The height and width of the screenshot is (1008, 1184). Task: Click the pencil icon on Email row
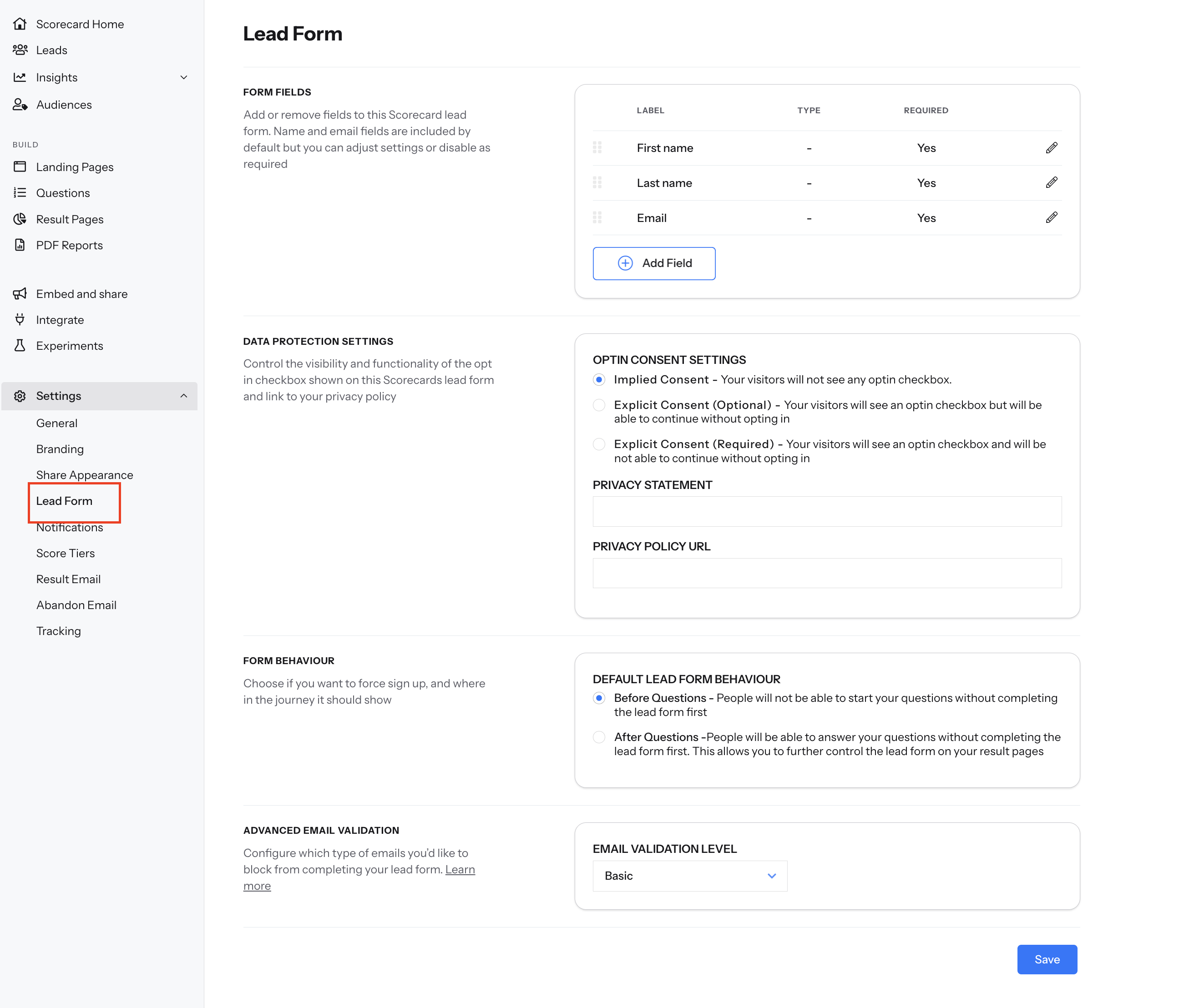pos(1052,217)
